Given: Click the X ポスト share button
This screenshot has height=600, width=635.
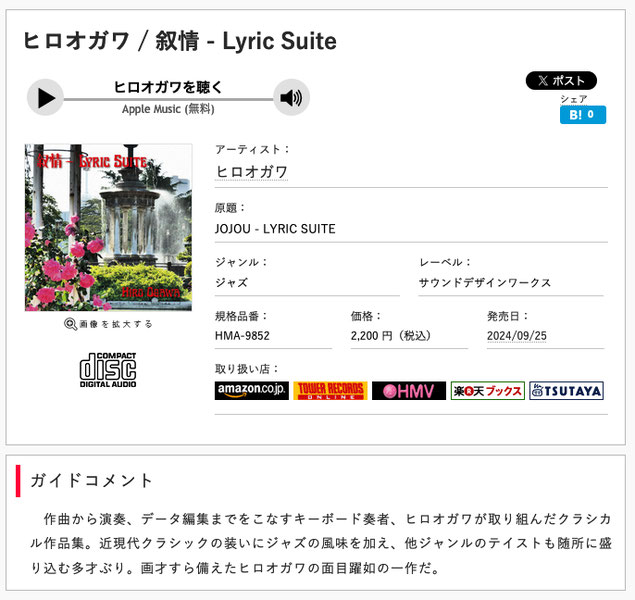Looking at the screenshot, I should click(561, 81).
